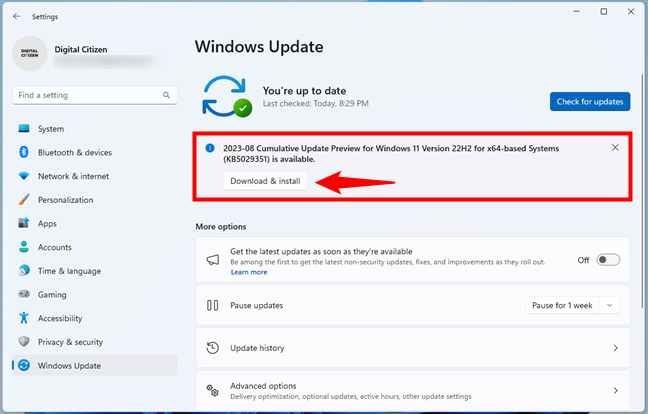Dismiss the cumulative update notification
The width and height of the screenshot is (648, 414).
[x=615, y=148]
